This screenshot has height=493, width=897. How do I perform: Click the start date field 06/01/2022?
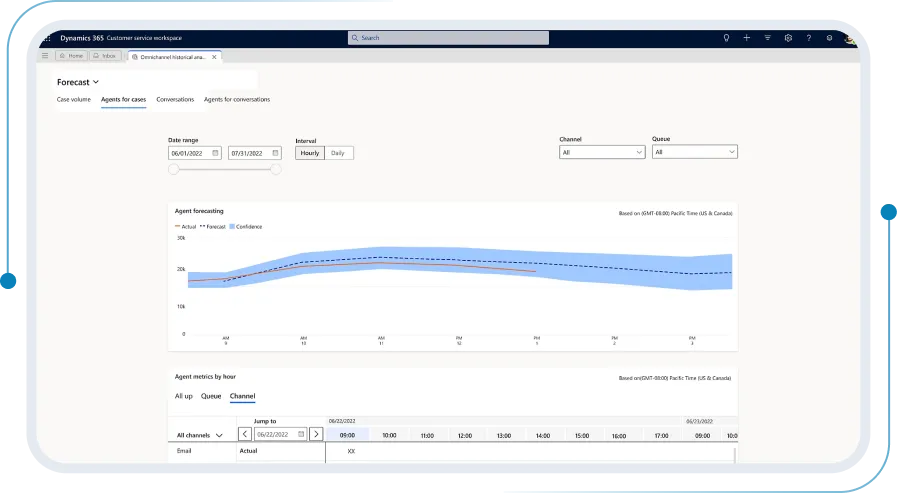click(x=195, y=153)
